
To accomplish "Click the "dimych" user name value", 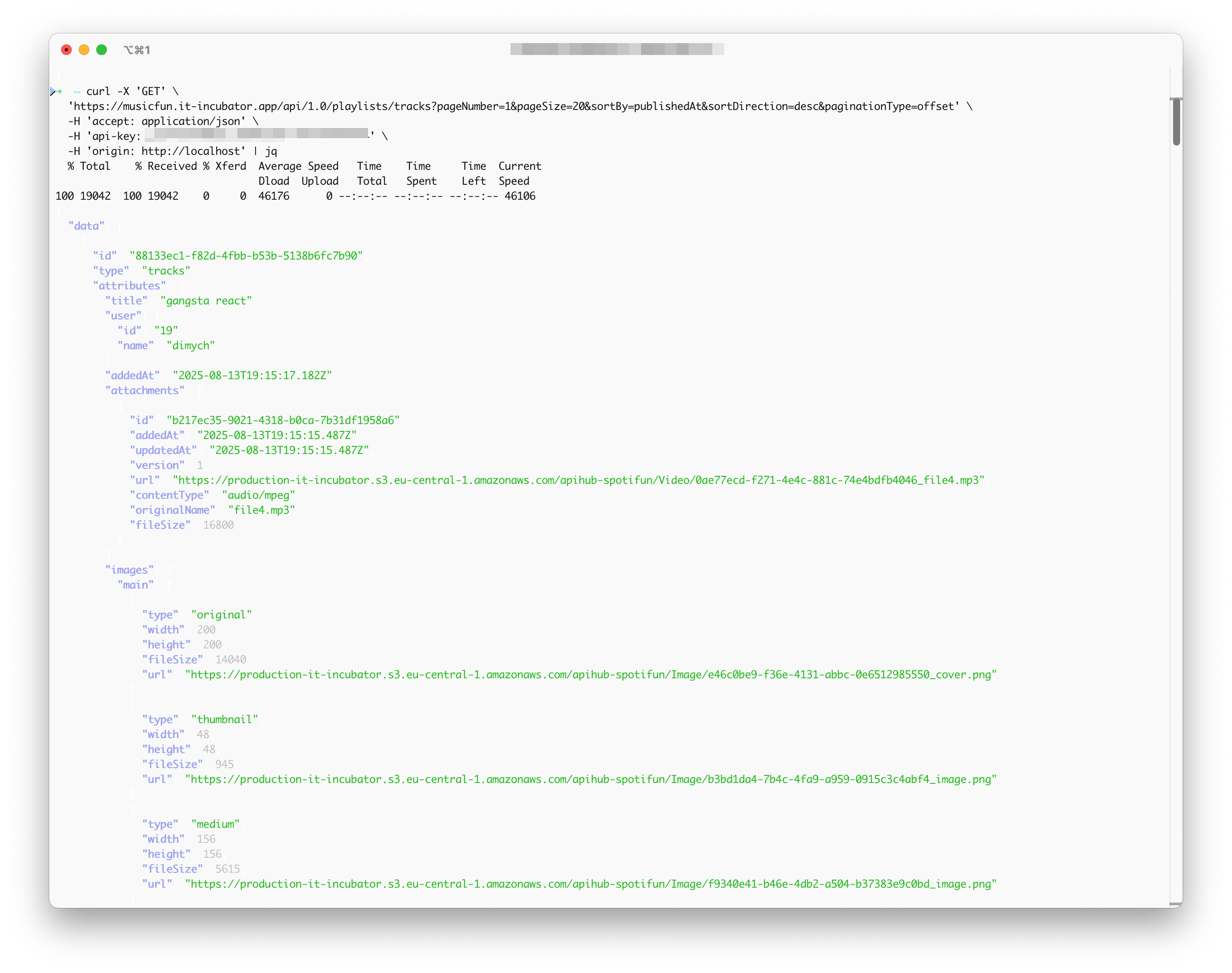I will pos(190,346).
